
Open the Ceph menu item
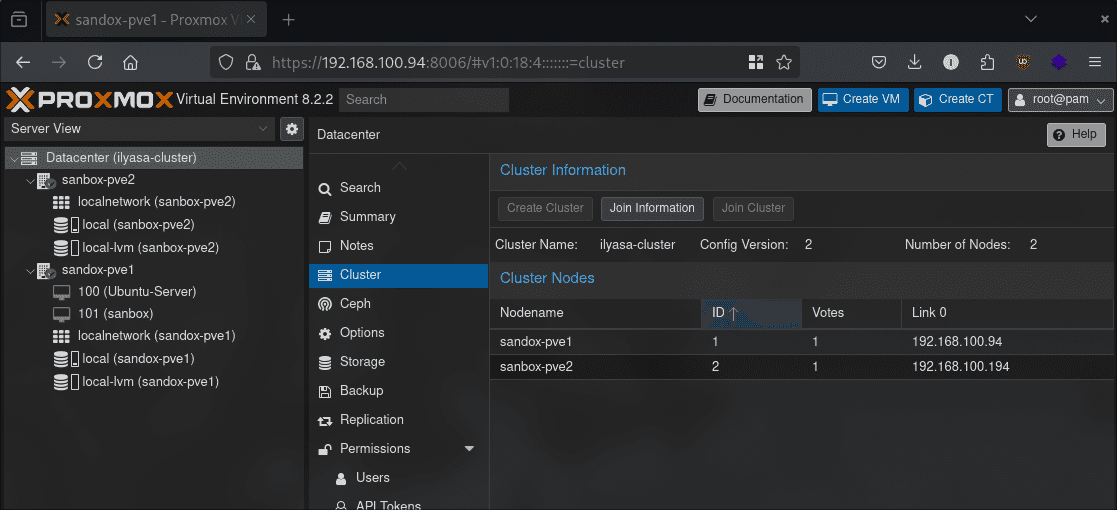(x=355, y=304)
